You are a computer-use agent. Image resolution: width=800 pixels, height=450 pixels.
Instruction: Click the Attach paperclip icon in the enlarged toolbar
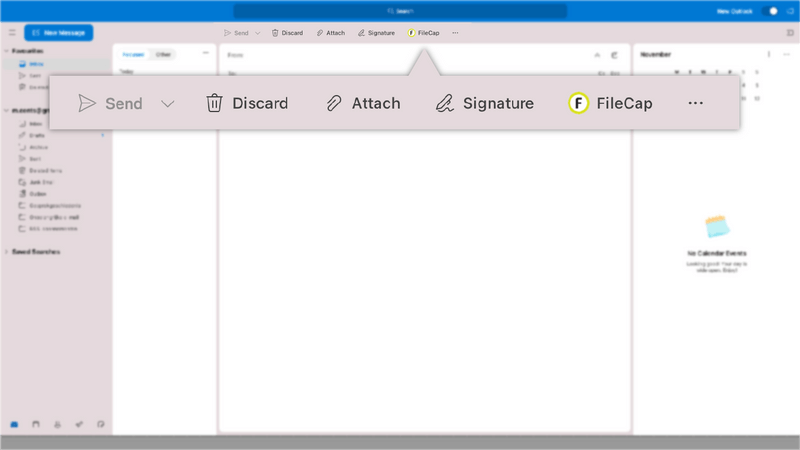coord(334,103)
